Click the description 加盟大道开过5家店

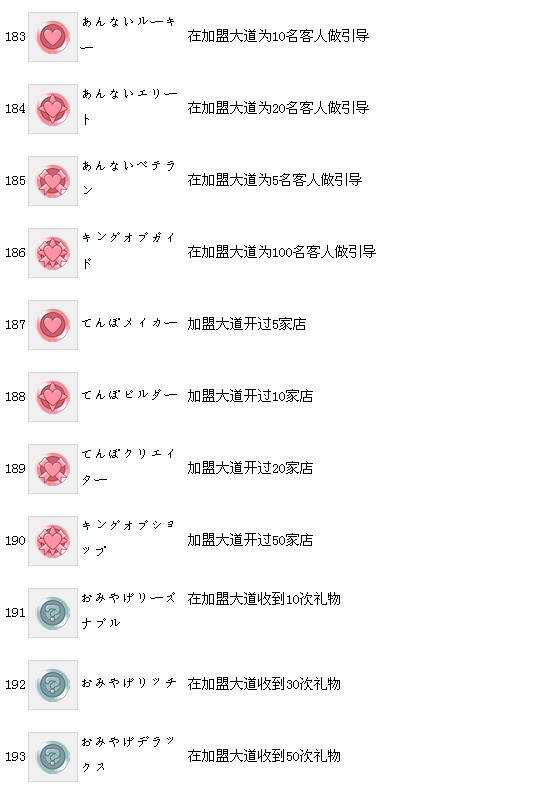pyautogui.click(x=247, y=324)
